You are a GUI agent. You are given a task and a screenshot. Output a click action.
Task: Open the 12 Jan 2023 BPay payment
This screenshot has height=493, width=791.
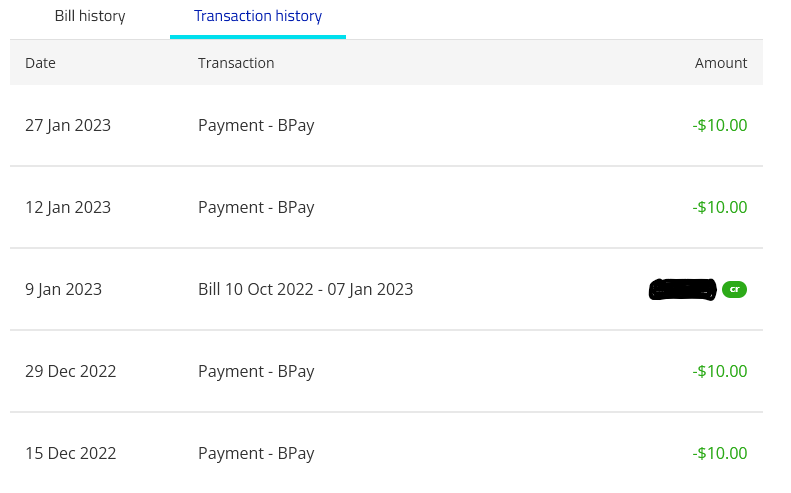click(256, 207)
